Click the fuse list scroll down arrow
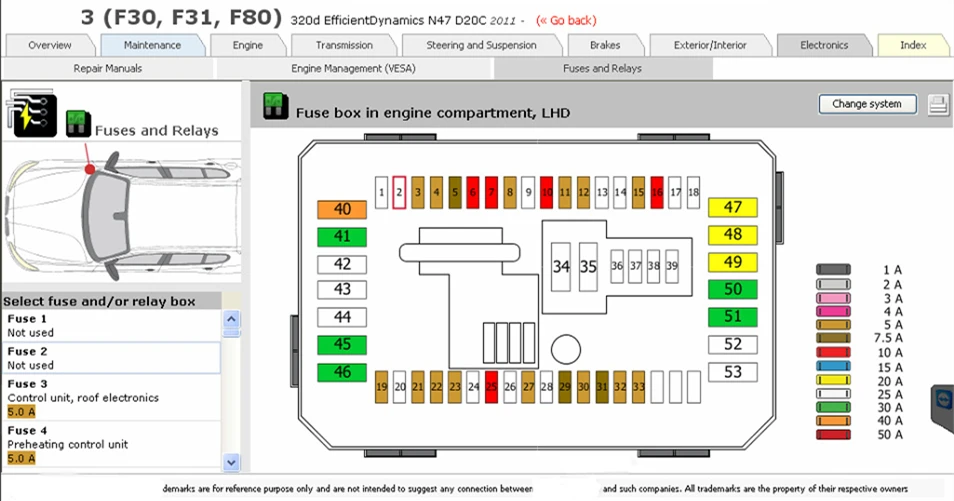 pyautogui.click(x=231, y=462)
